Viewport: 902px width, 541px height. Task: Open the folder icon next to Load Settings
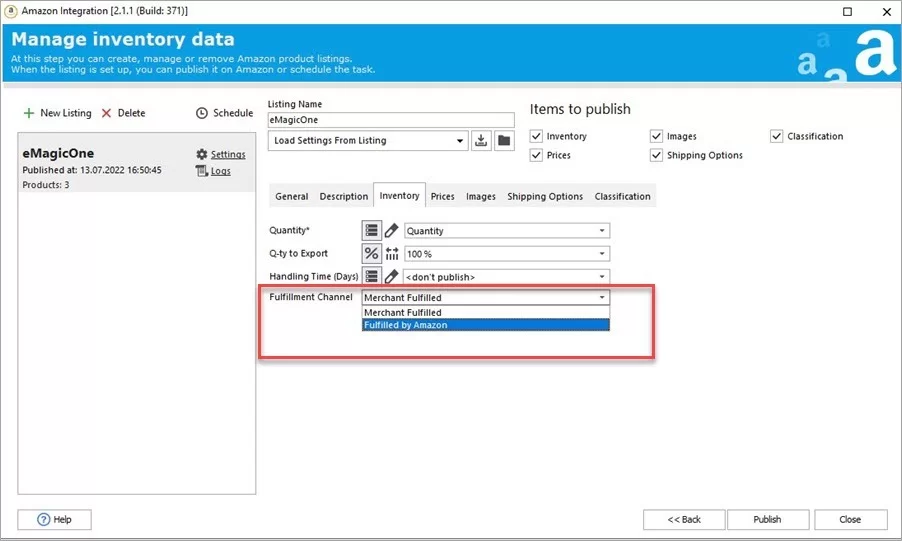[504, 141]
